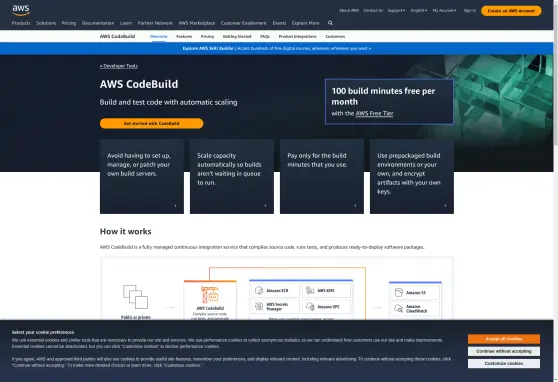Click 'Build and test code with automatic scaling' subtitle

168,102
